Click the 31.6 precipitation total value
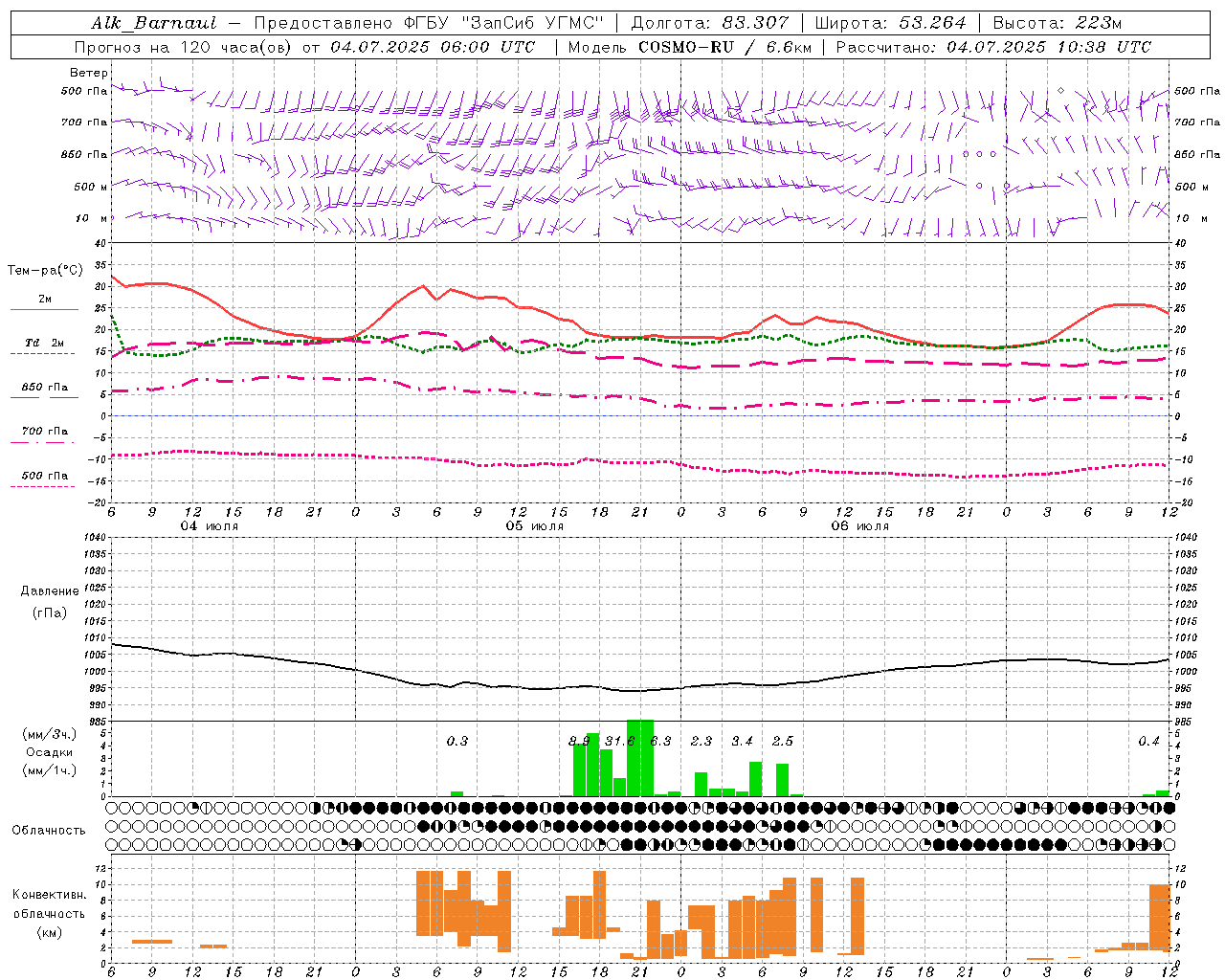Image resolution: width=1225 pixels, height=980 pixels. [x=620, y=741]
